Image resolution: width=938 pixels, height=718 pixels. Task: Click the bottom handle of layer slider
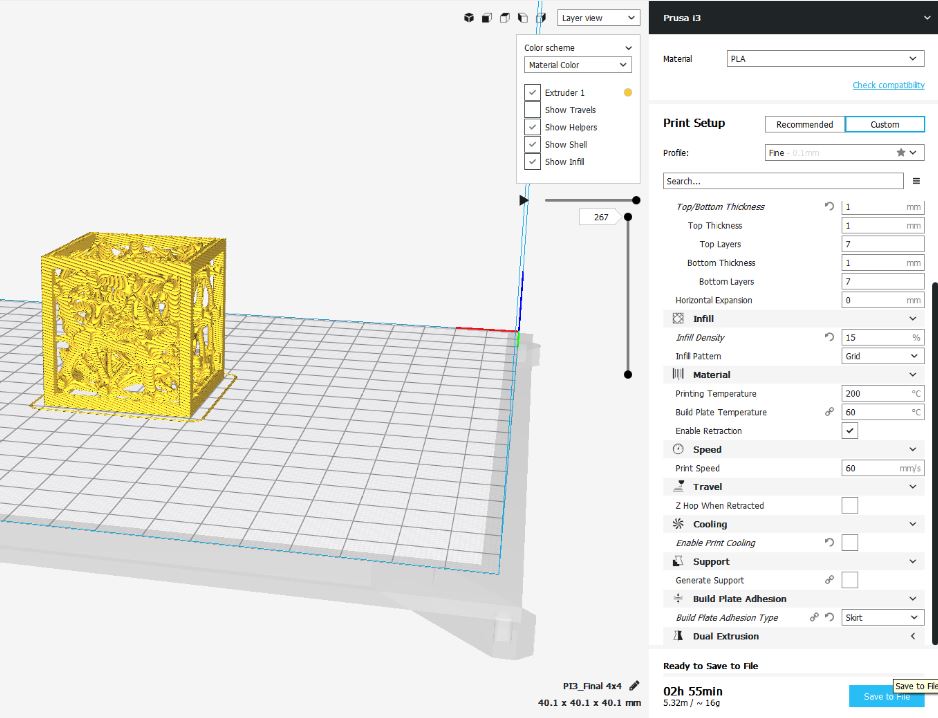pos(628,375)
